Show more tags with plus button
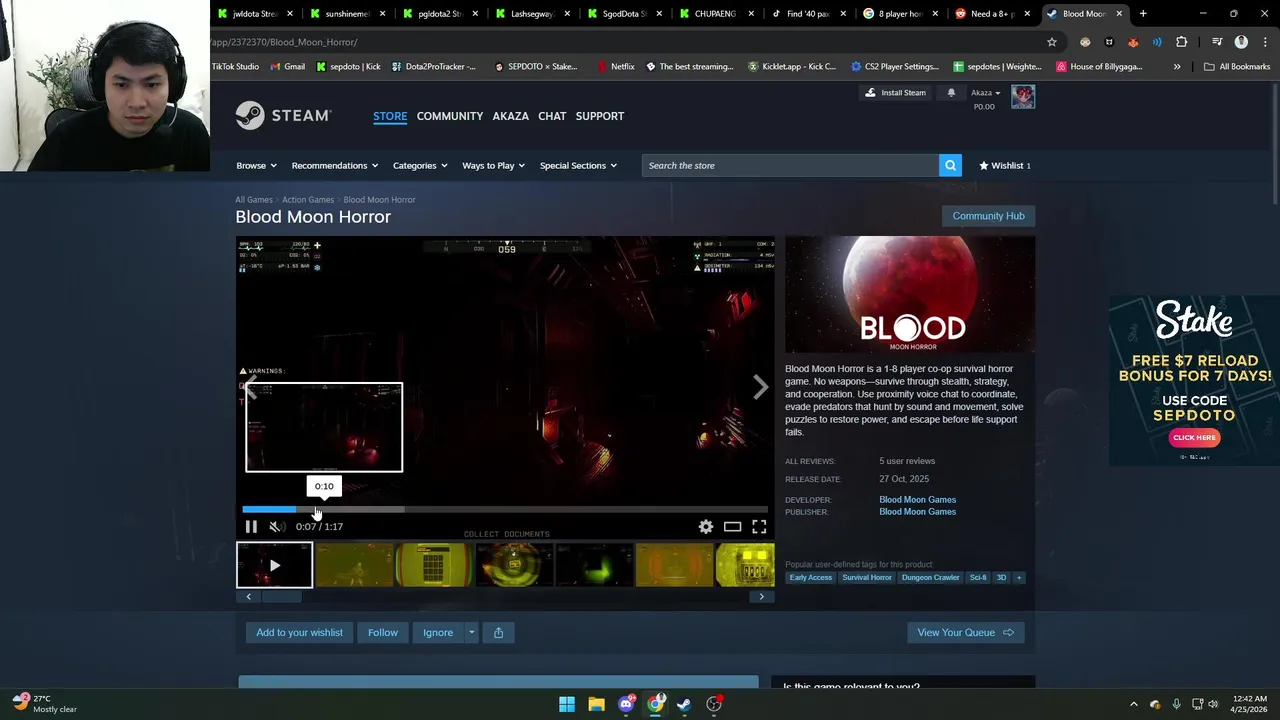 coord(1019,578)
